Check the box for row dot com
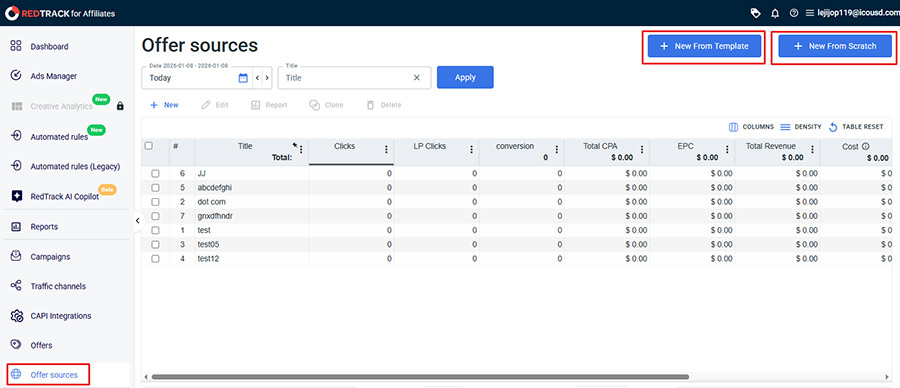900x388 pixels. (x=155, y=201)
